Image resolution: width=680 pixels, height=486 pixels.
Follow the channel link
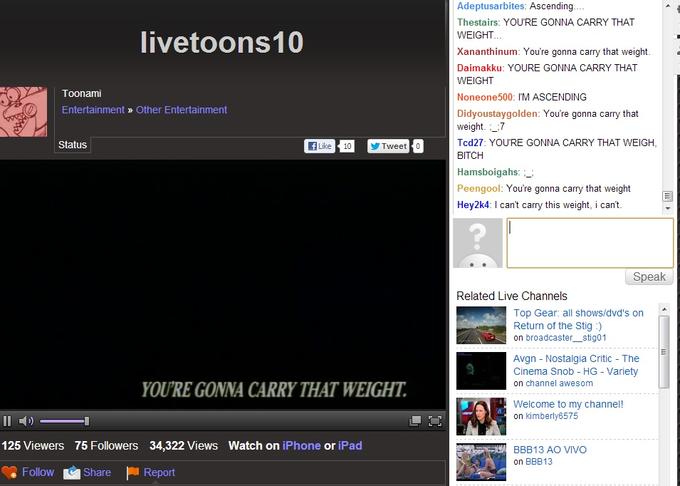(x=38, y=472)
